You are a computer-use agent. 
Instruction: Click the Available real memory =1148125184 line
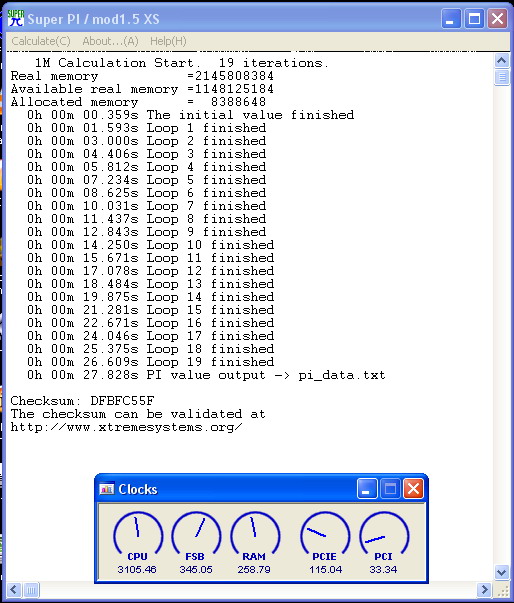(x=142, y=89)
